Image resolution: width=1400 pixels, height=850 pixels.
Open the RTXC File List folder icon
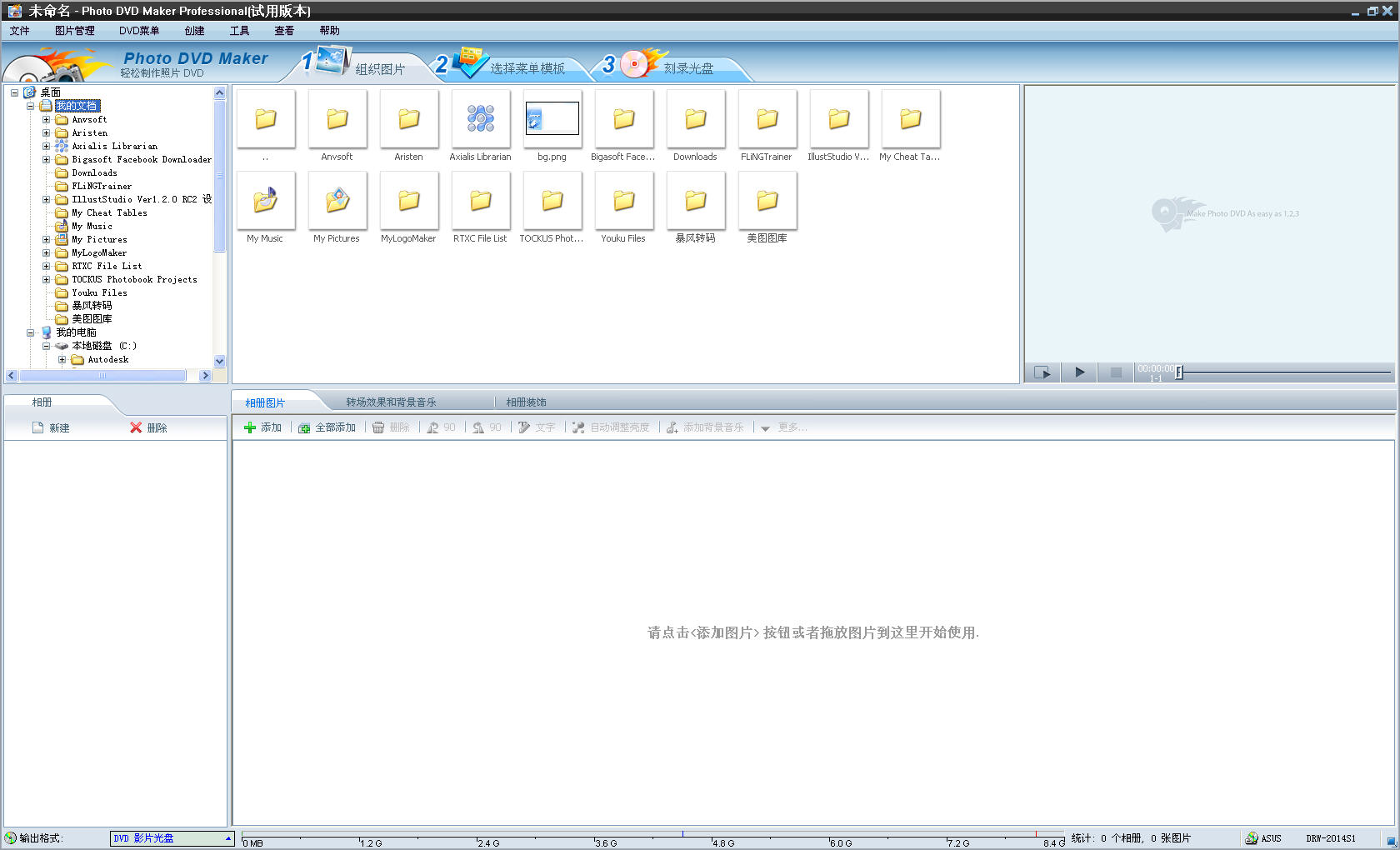click(x=481, y=201)
